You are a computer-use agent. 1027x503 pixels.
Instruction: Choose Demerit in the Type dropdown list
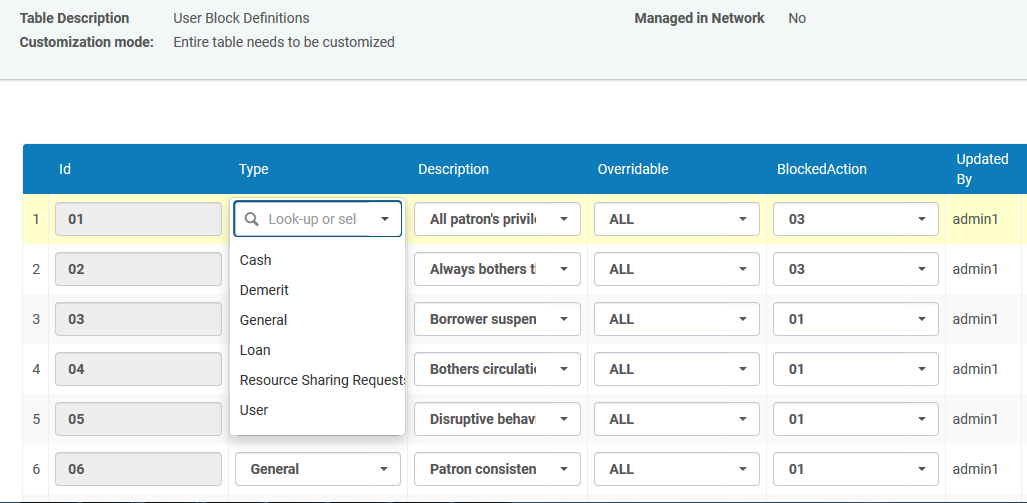(x=264, y=290)
